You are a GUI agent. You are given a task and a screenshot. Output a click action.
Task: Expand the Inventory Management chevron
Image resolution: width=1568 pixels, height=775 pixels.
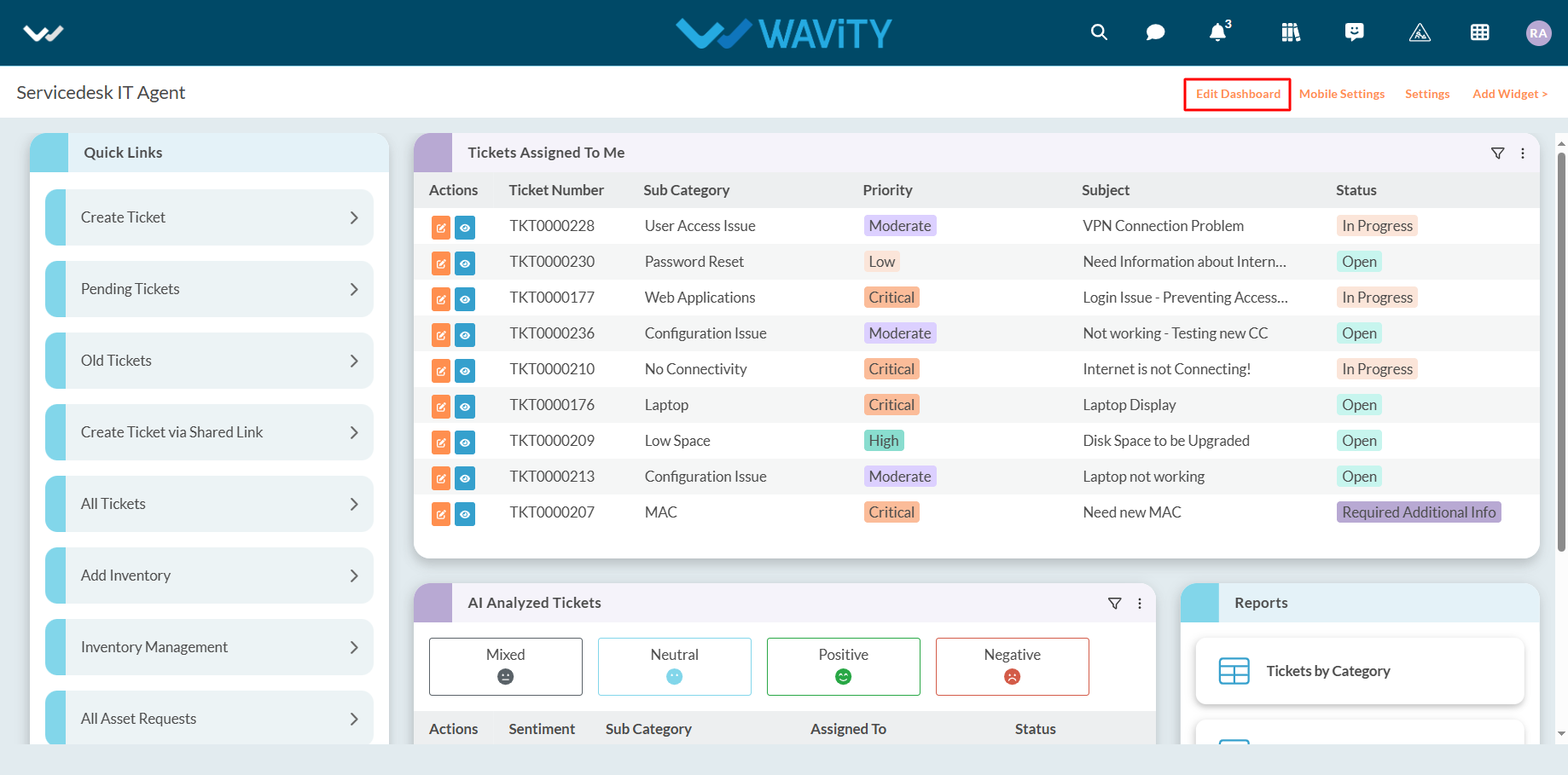tap(354, 647)
